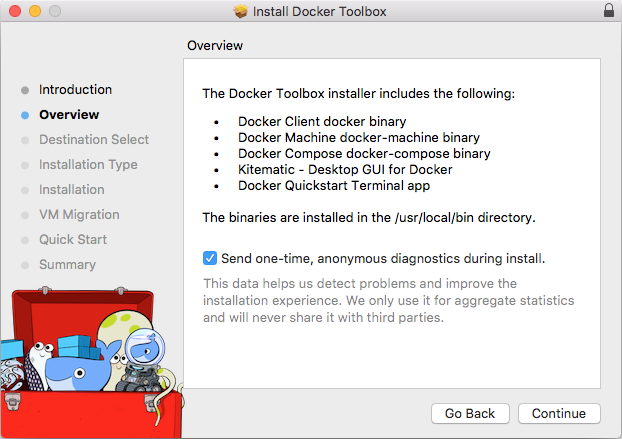Click the Go Back button
Image resolution: width=622 pixels, height=439 pixels.
pyautogui.click(x=470, y=413)
